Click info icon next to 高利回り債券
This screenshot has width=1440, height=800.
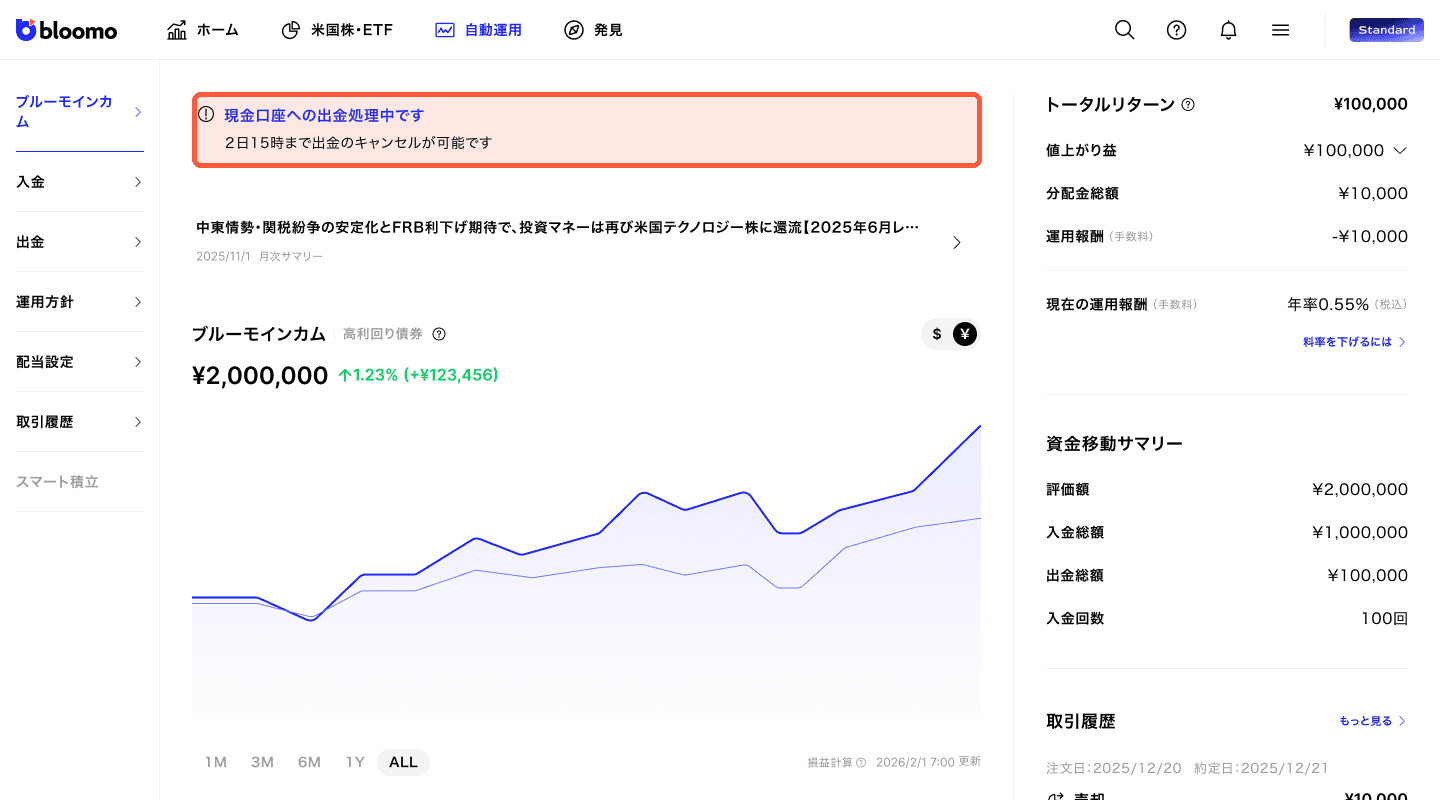(x=439, y=334)
